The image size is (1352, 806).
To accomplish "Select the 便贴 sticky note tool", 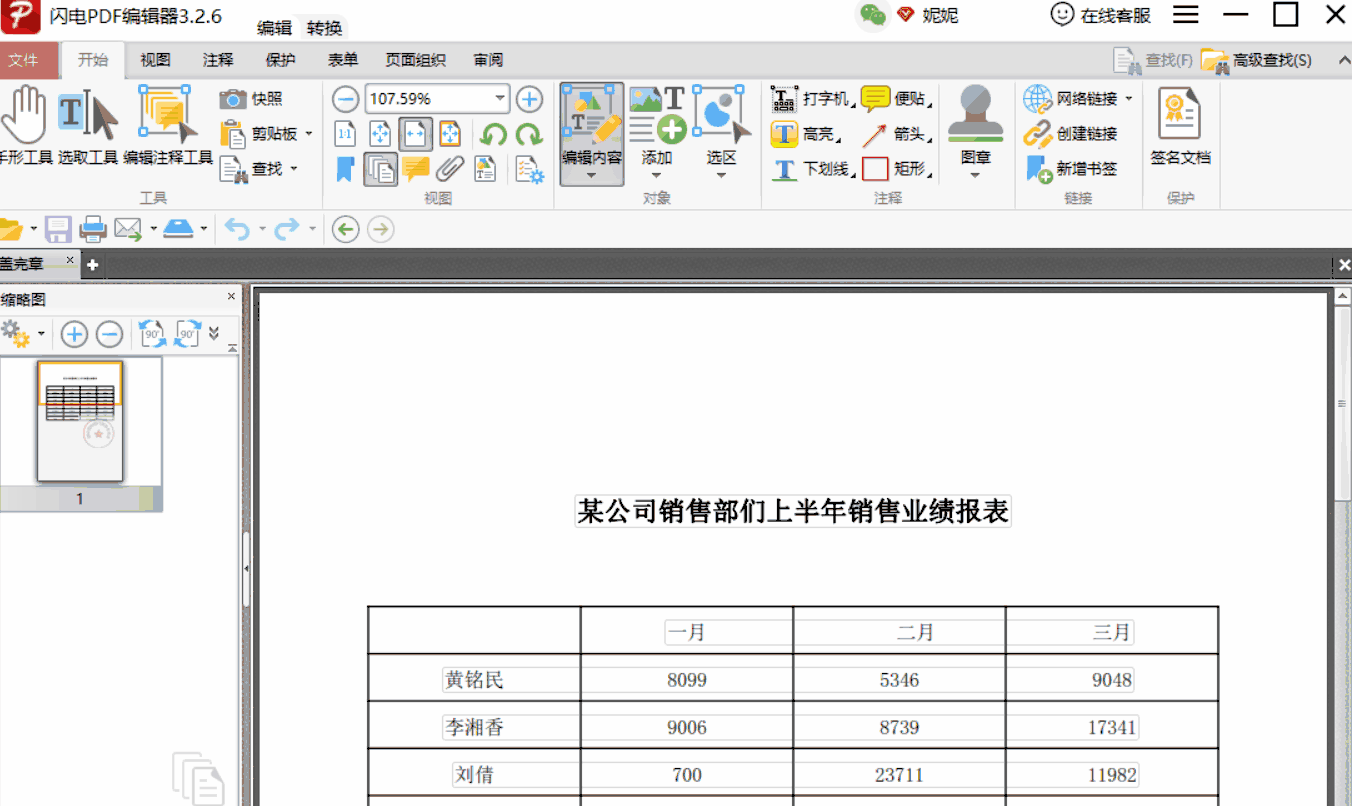I will pos(896,99).
